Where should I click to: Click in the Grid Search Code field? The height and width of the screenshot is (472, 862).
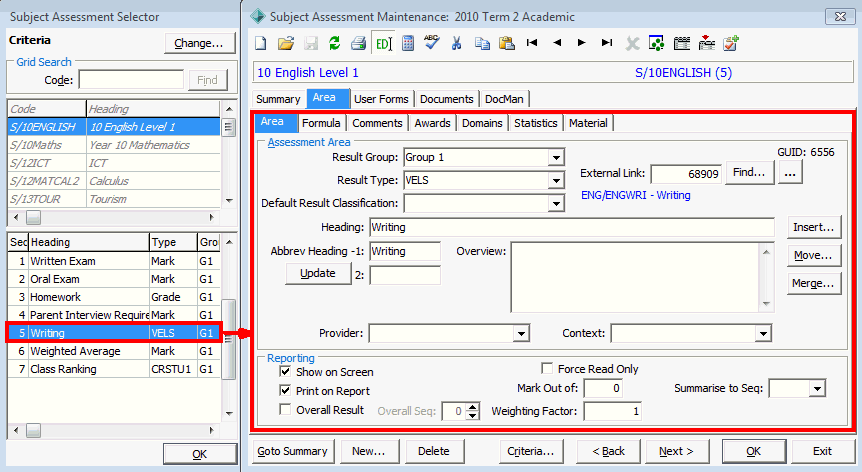coord(131,80)
